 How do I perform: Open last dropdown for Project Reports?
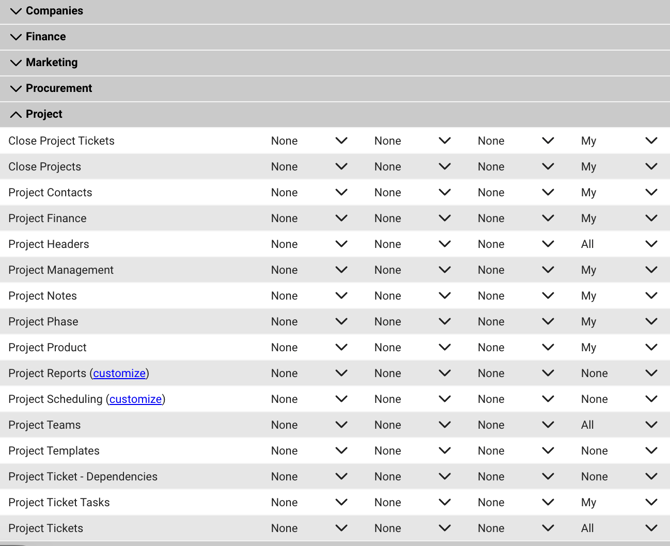pyautogui.click(x=620, y=373)
